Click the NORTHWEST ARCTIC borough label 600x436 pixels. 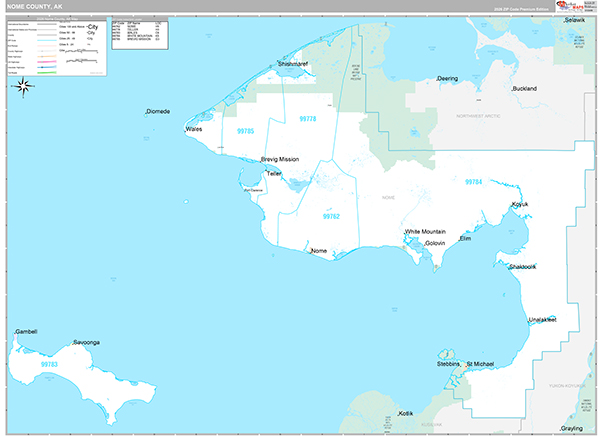pos(478,116)
